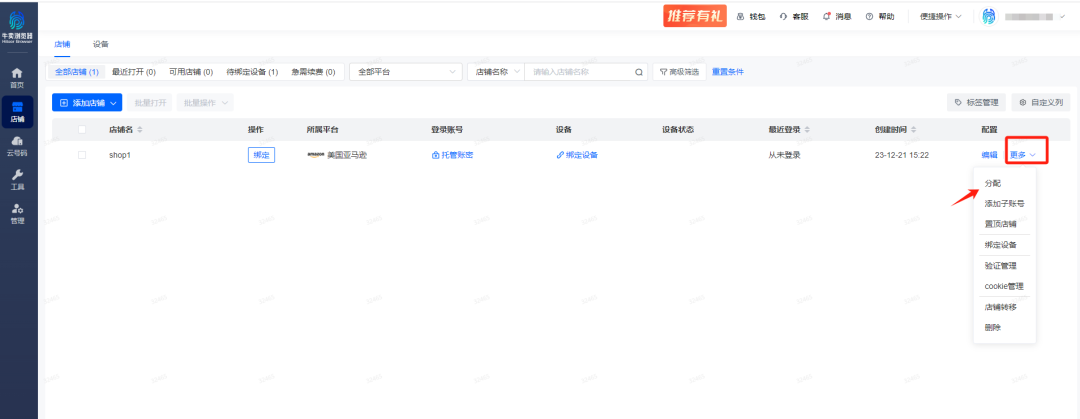Toggle the select-all checkbox in table header
This screenshot has width=1080, height=419.
pyautogui.click(x=82, y=130)
